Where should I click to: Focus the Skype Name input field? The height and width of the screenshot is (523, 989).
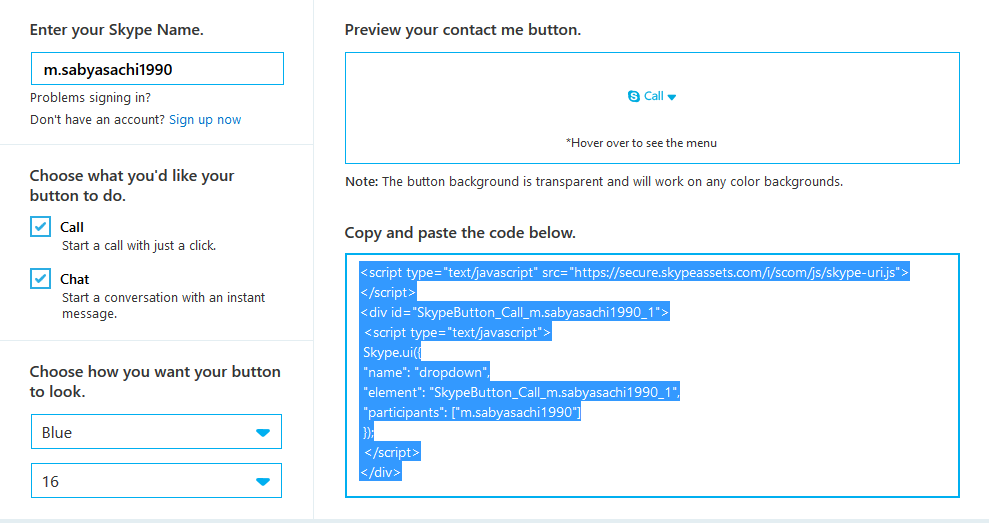tap(157, 69)
